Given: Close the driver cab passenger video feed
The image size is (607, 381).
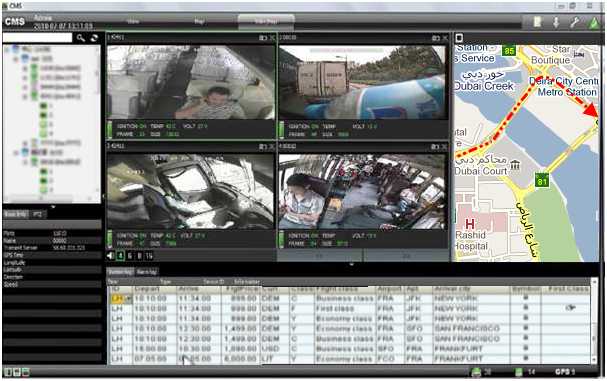Looking at the screenshot, I should [x=273, y=38].
